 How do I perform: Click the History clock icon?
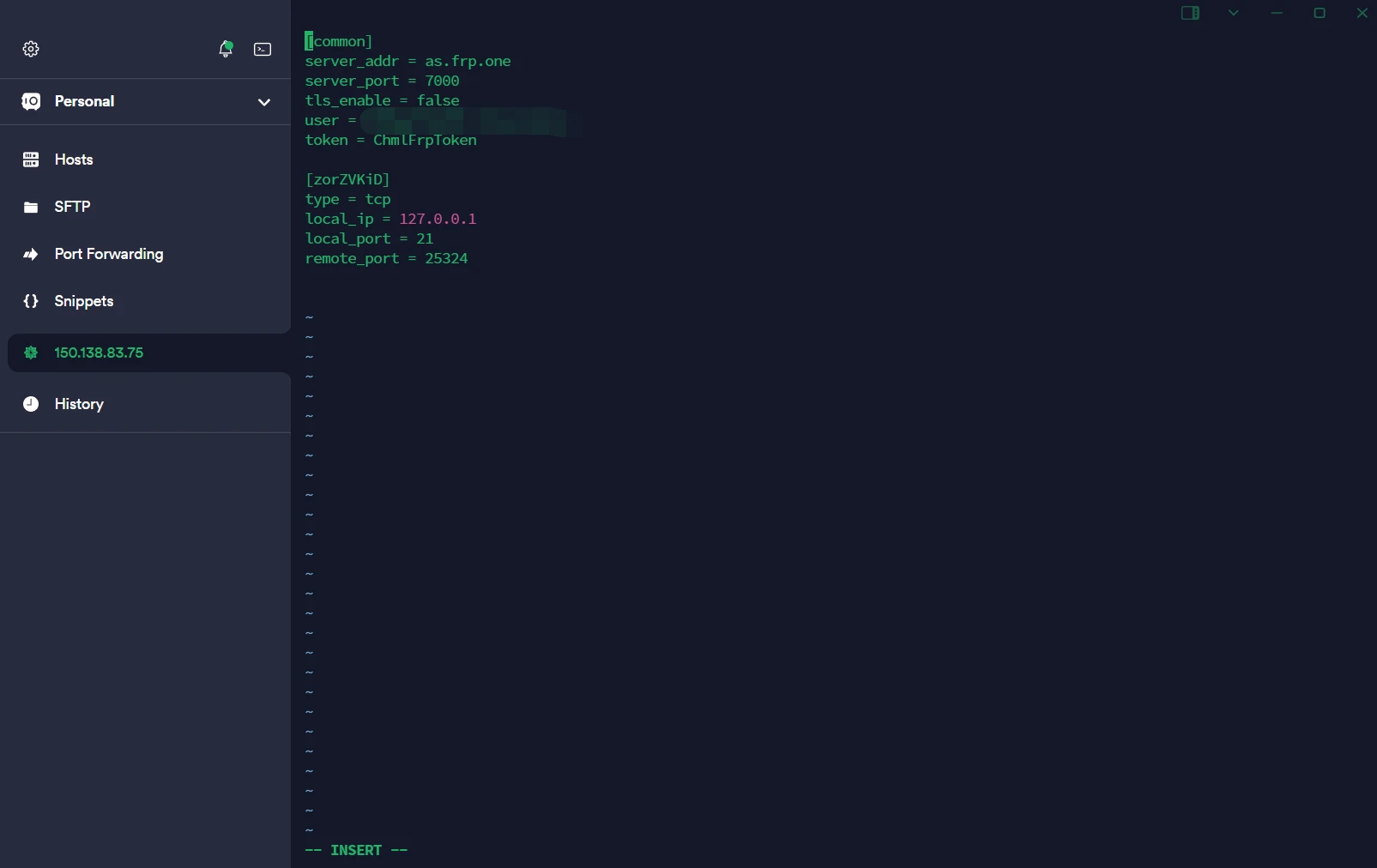click(x=31, y=404)
